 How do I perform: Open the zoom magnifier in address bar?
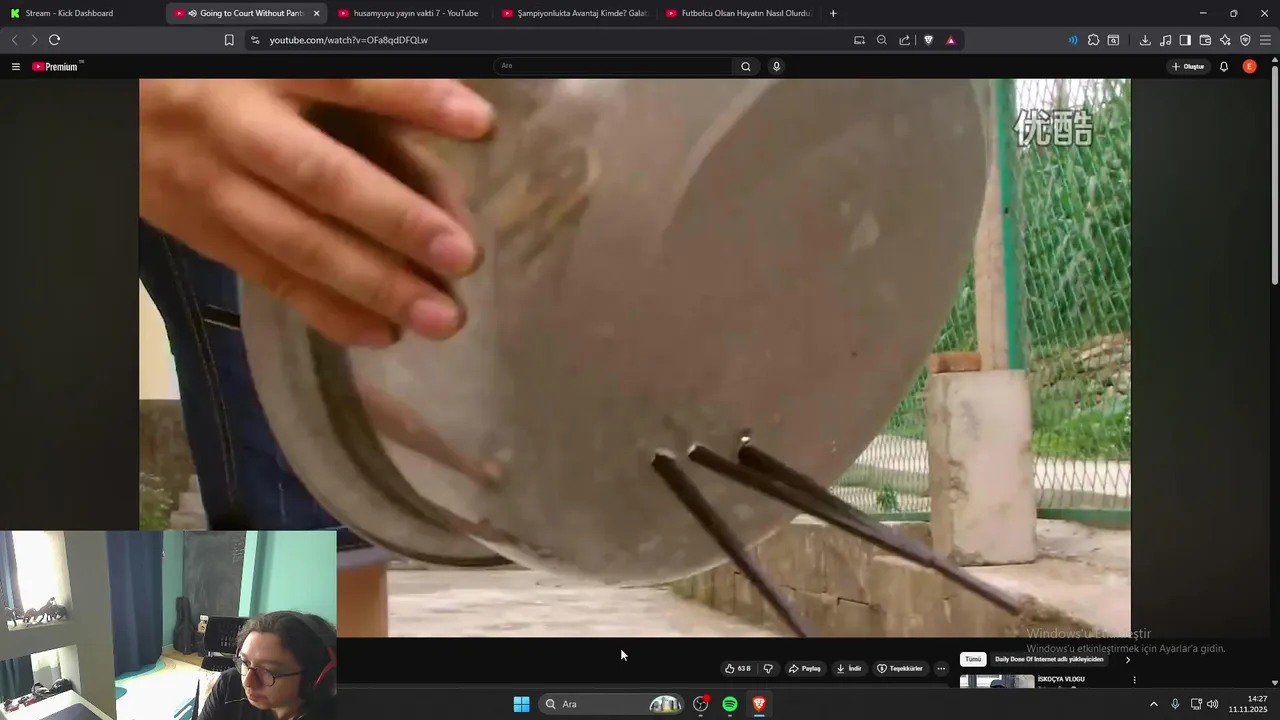(x=882, y=40)
